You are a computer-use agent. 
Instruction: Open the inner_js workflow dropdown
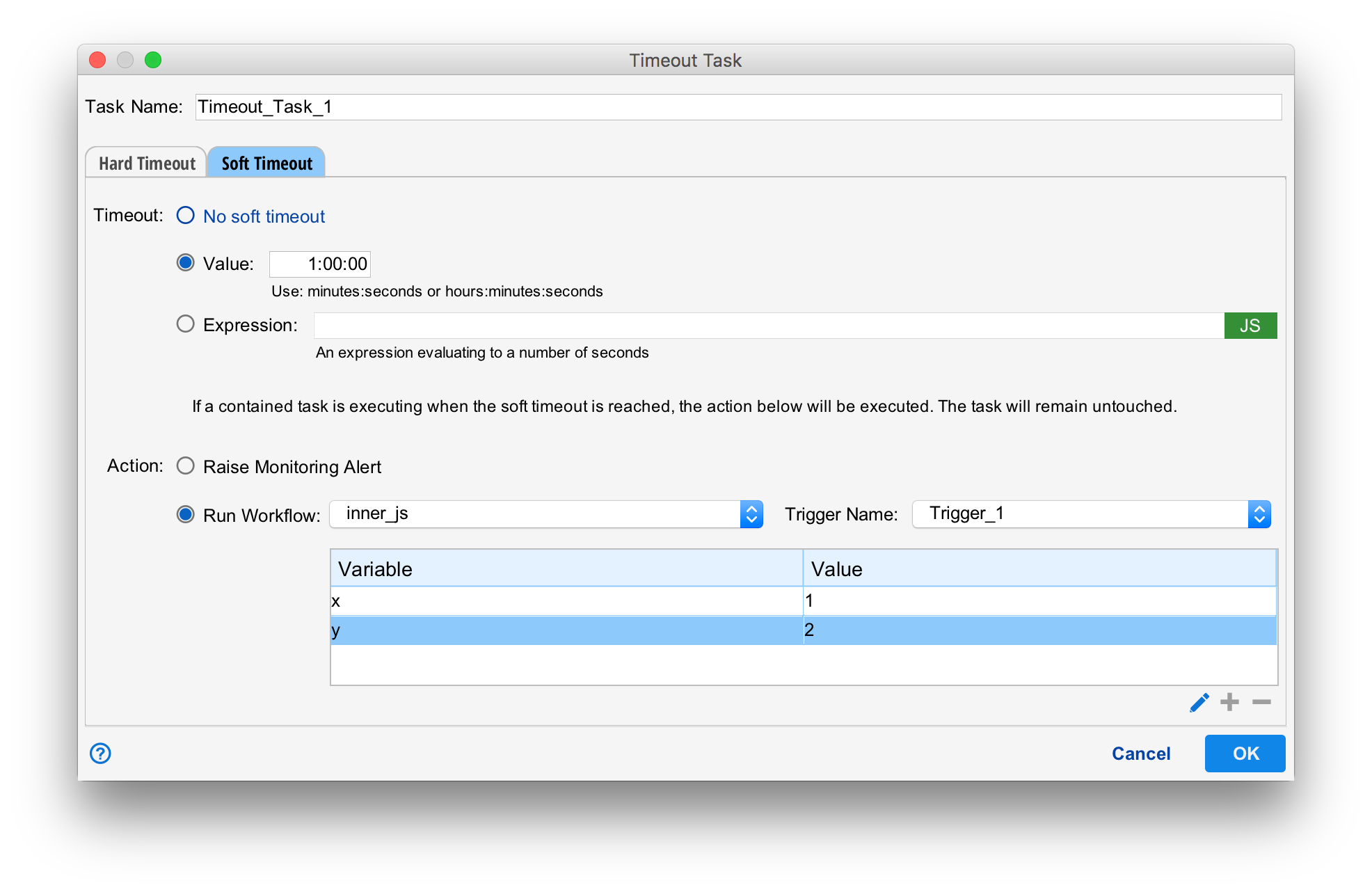point(545,514)
